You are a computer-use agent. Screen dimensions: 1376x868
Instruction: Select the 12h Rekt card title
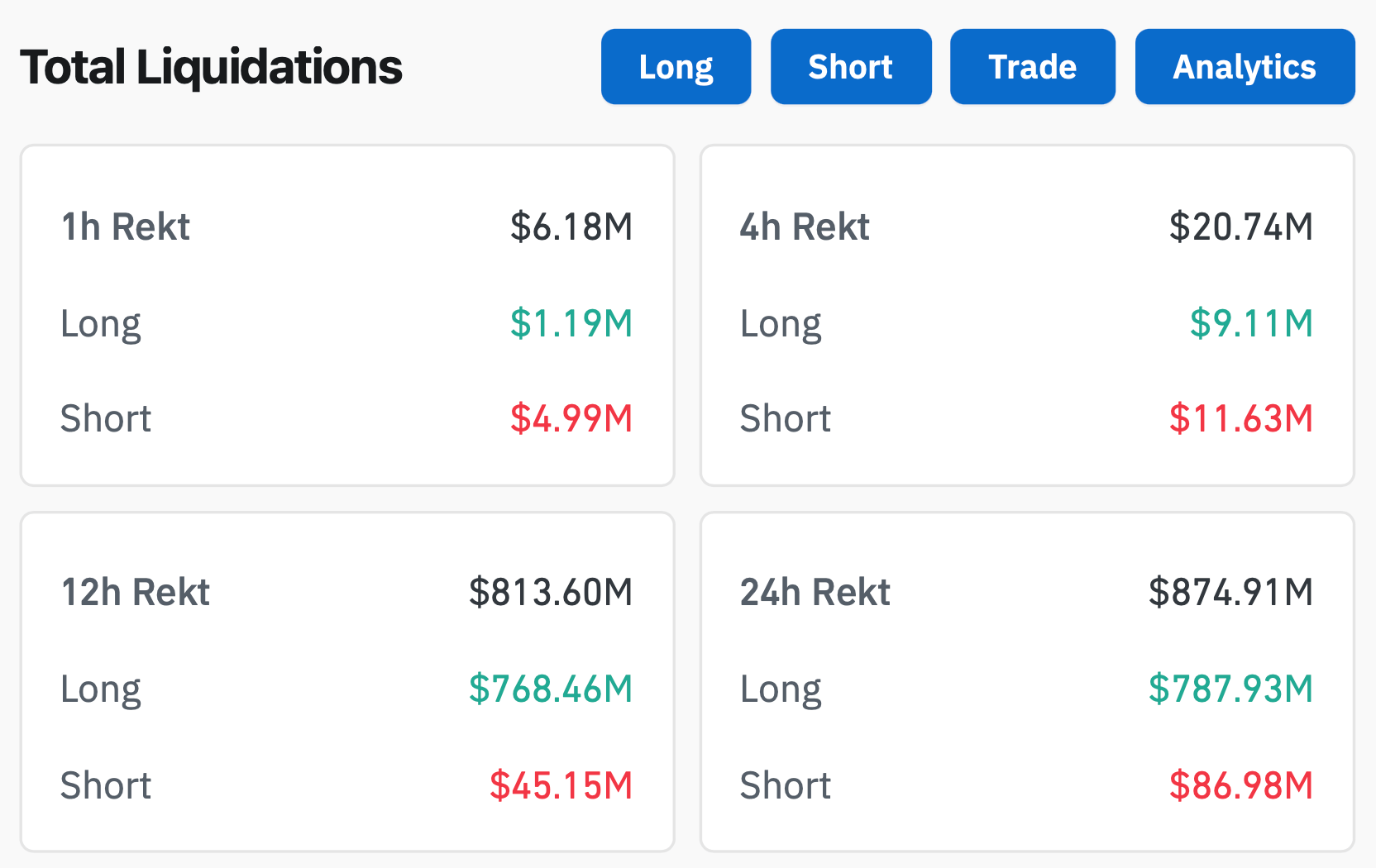[136, 593]
